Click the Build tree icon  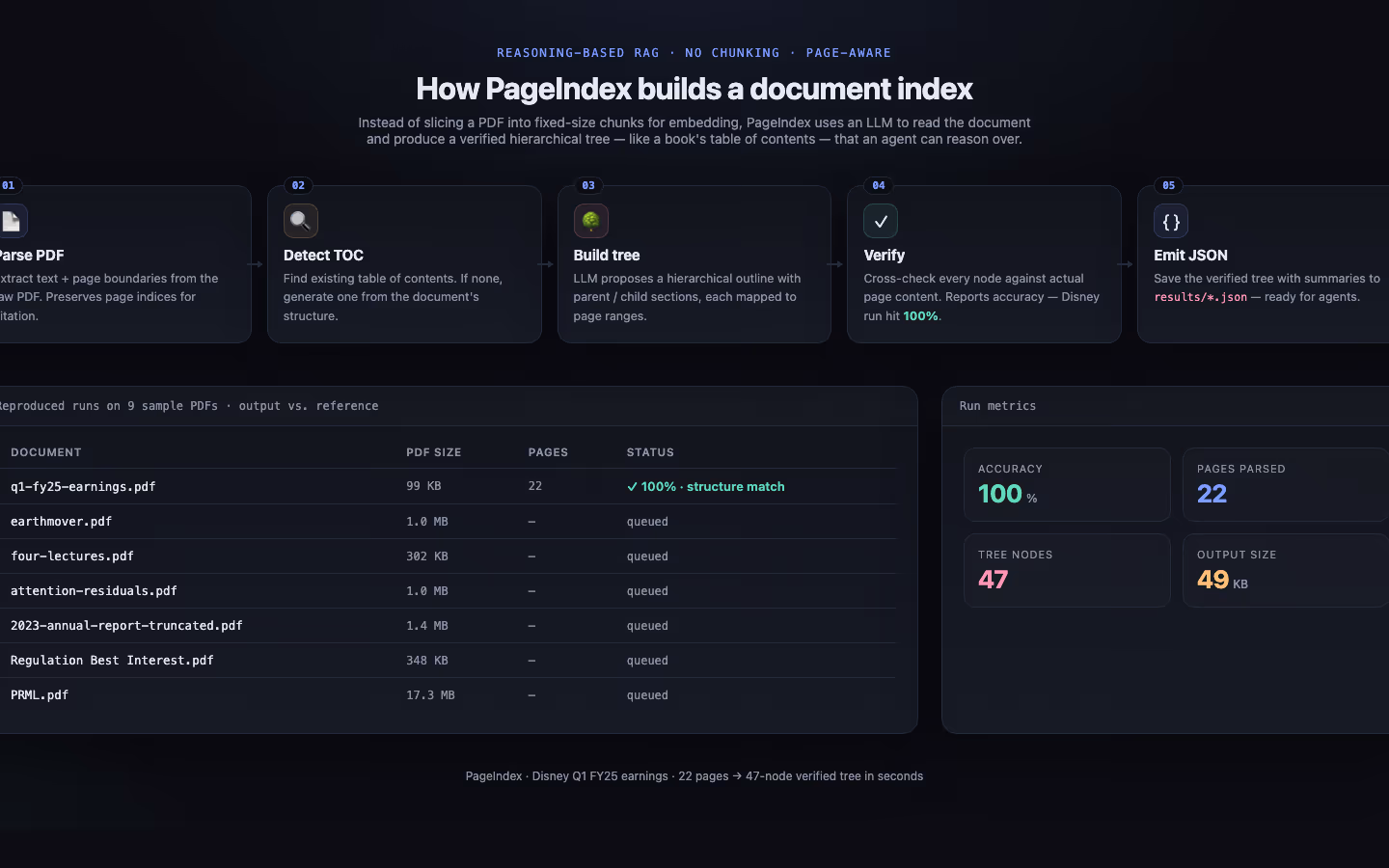pos(591,221)
